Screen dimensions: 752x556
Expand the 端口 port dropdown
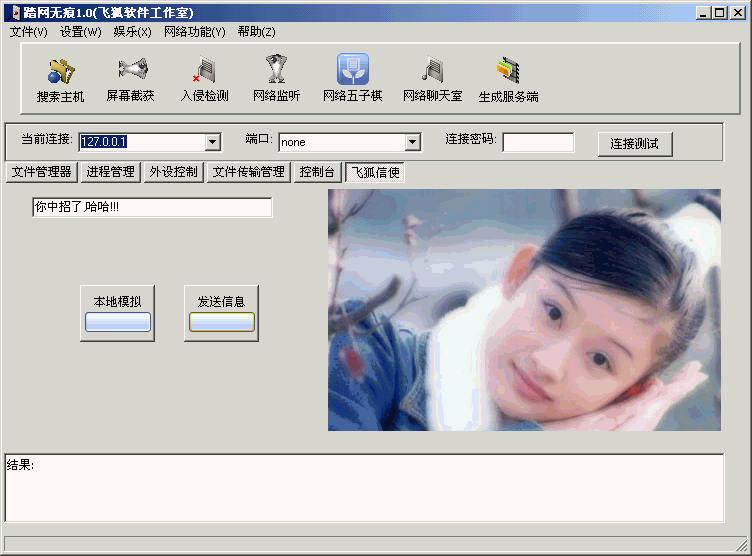(412, 142)
